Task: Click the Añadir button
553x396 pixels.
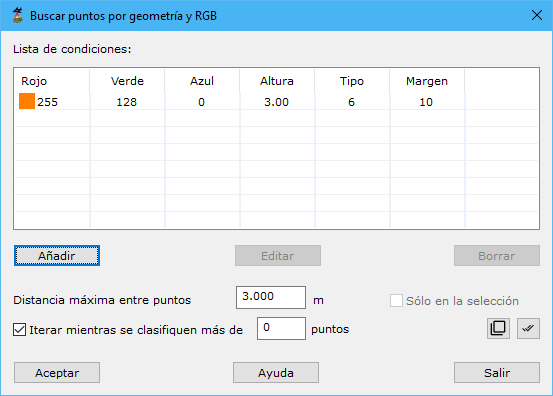Action: pyautogui.click(x=57, y=256)
